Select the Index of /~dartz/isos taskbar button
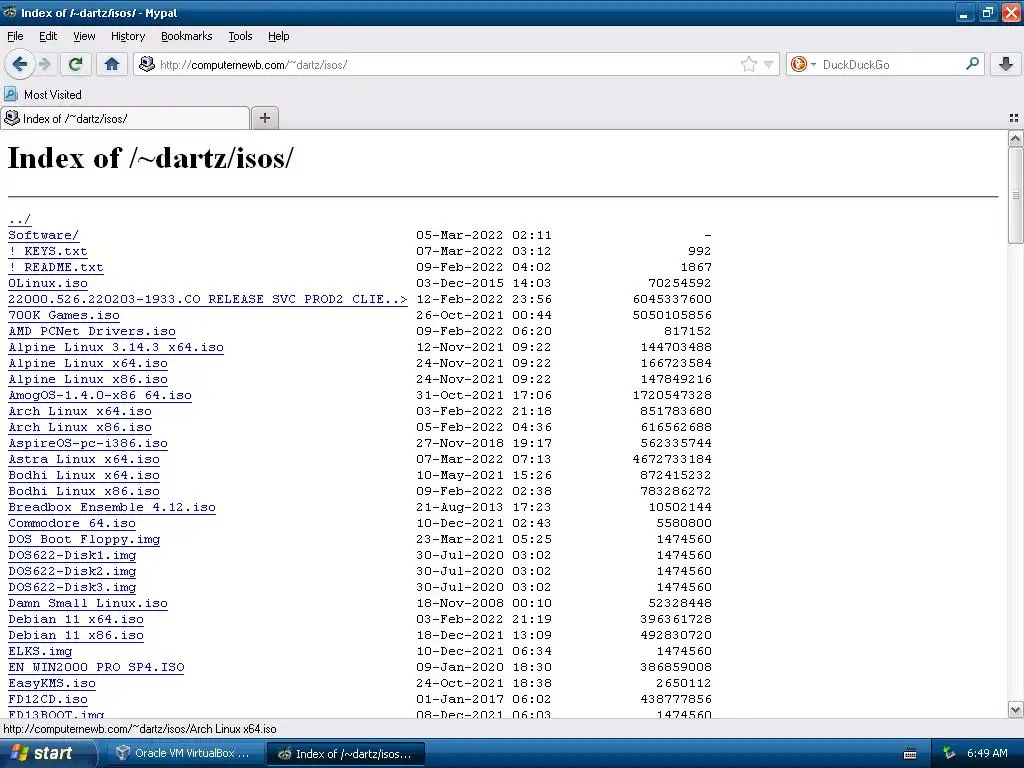Viewport: 1024px width, 768px height. pos(345,754)
